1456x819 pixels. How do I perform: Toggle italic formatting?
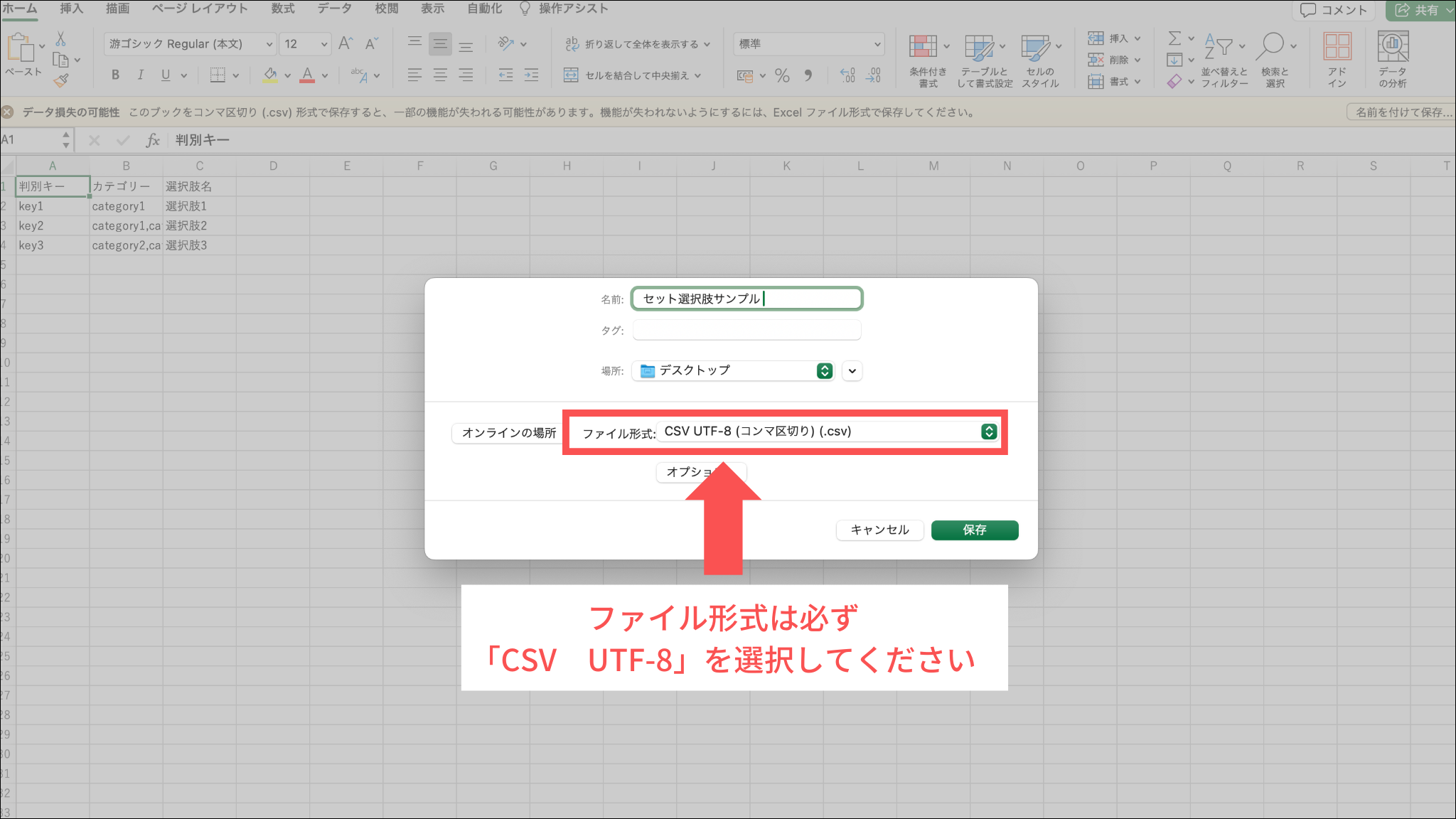click(x=140, y=75)
